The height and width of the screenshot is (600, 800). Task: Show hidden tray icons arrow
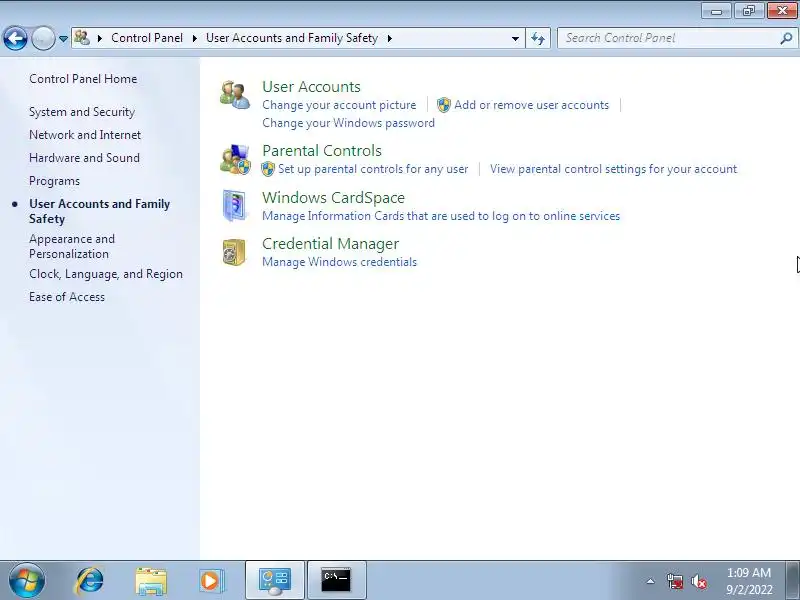click(651, 581)
